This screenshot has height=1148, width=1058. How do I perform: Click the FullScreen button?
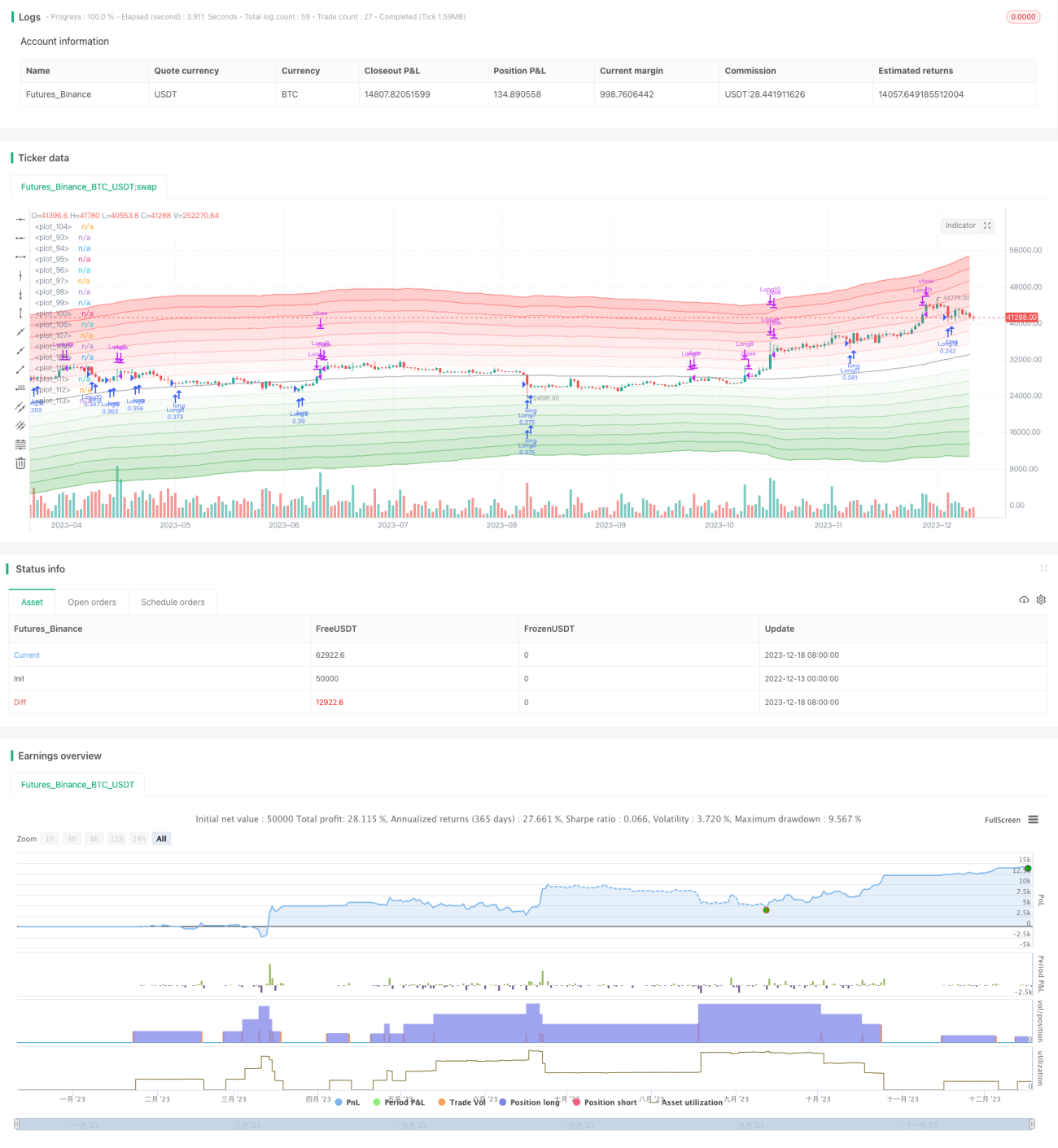1002,820
